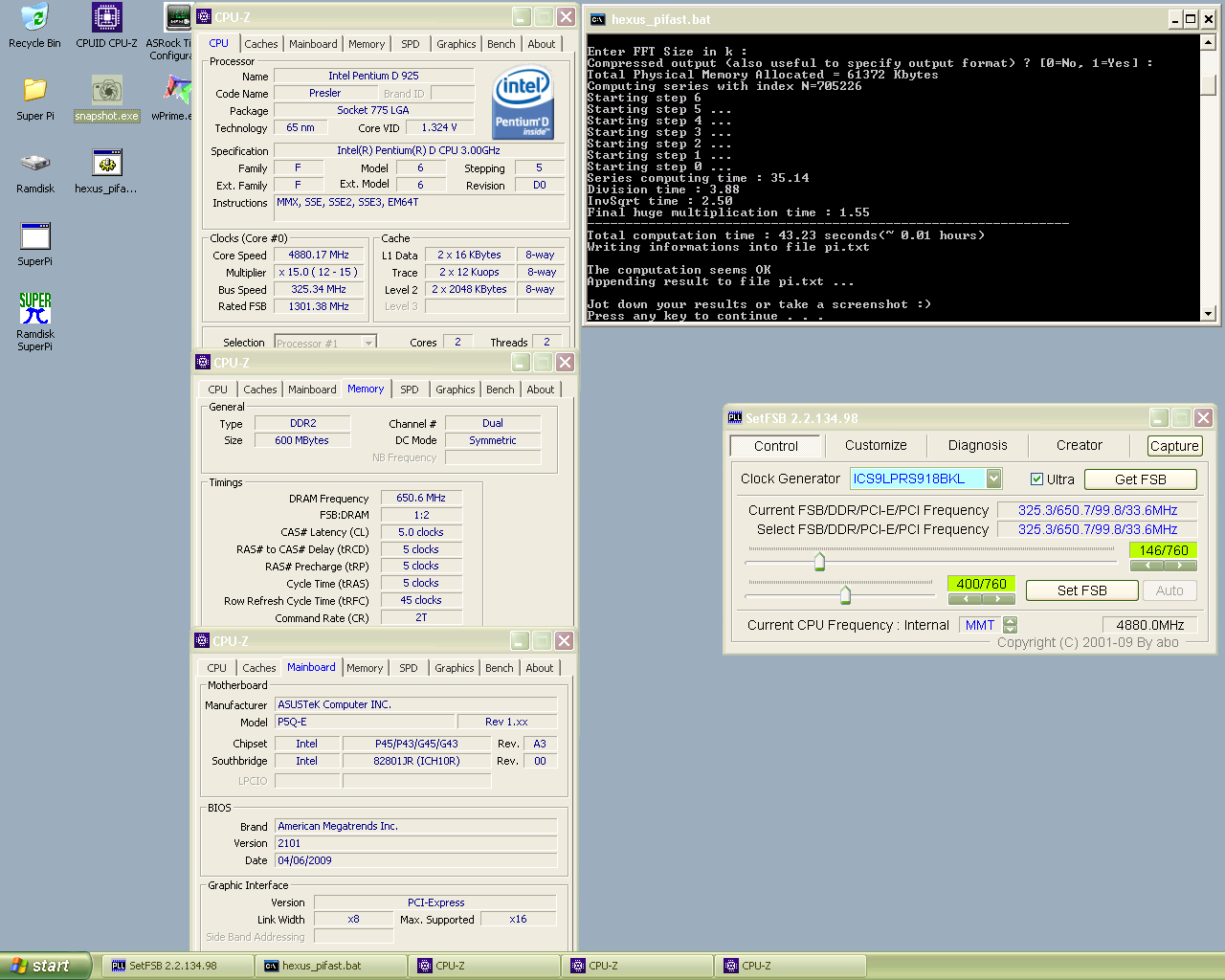Open the Windows Start menu
The width and height of the screenshot is (1225, 980).
tap(46, 966)
